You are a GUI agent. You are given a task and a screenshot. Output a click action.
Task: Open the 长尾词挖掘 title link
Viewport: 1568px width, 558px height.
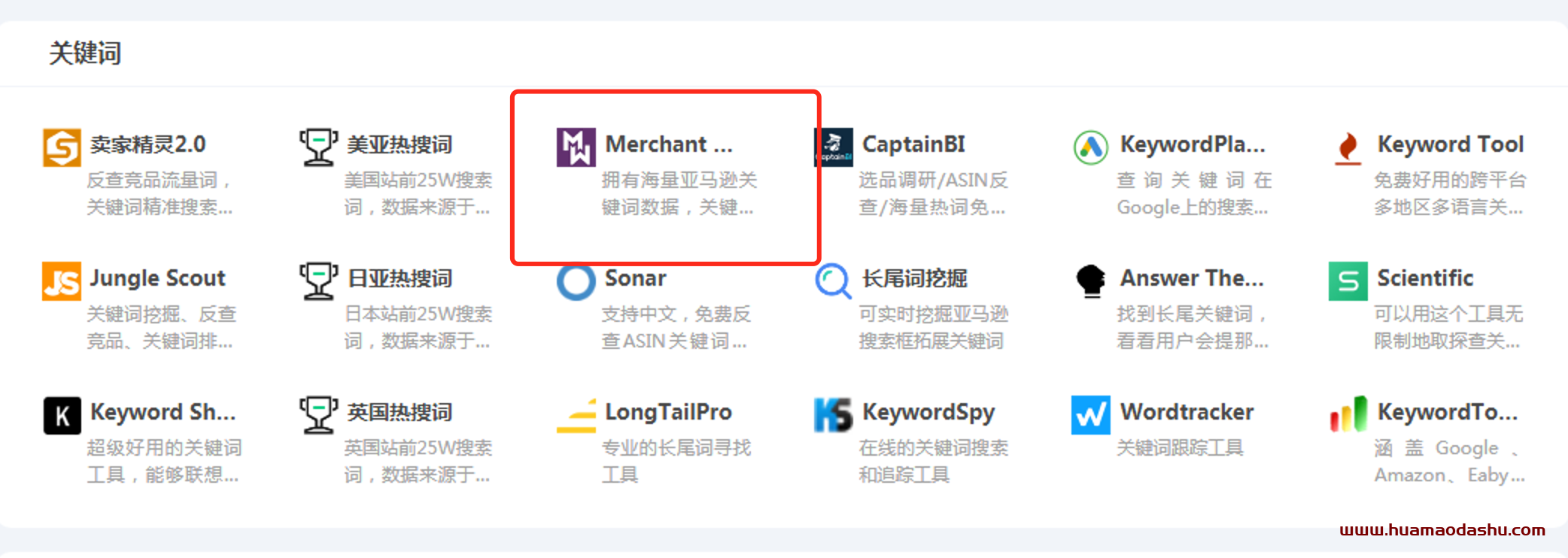[x=915, y=277]
